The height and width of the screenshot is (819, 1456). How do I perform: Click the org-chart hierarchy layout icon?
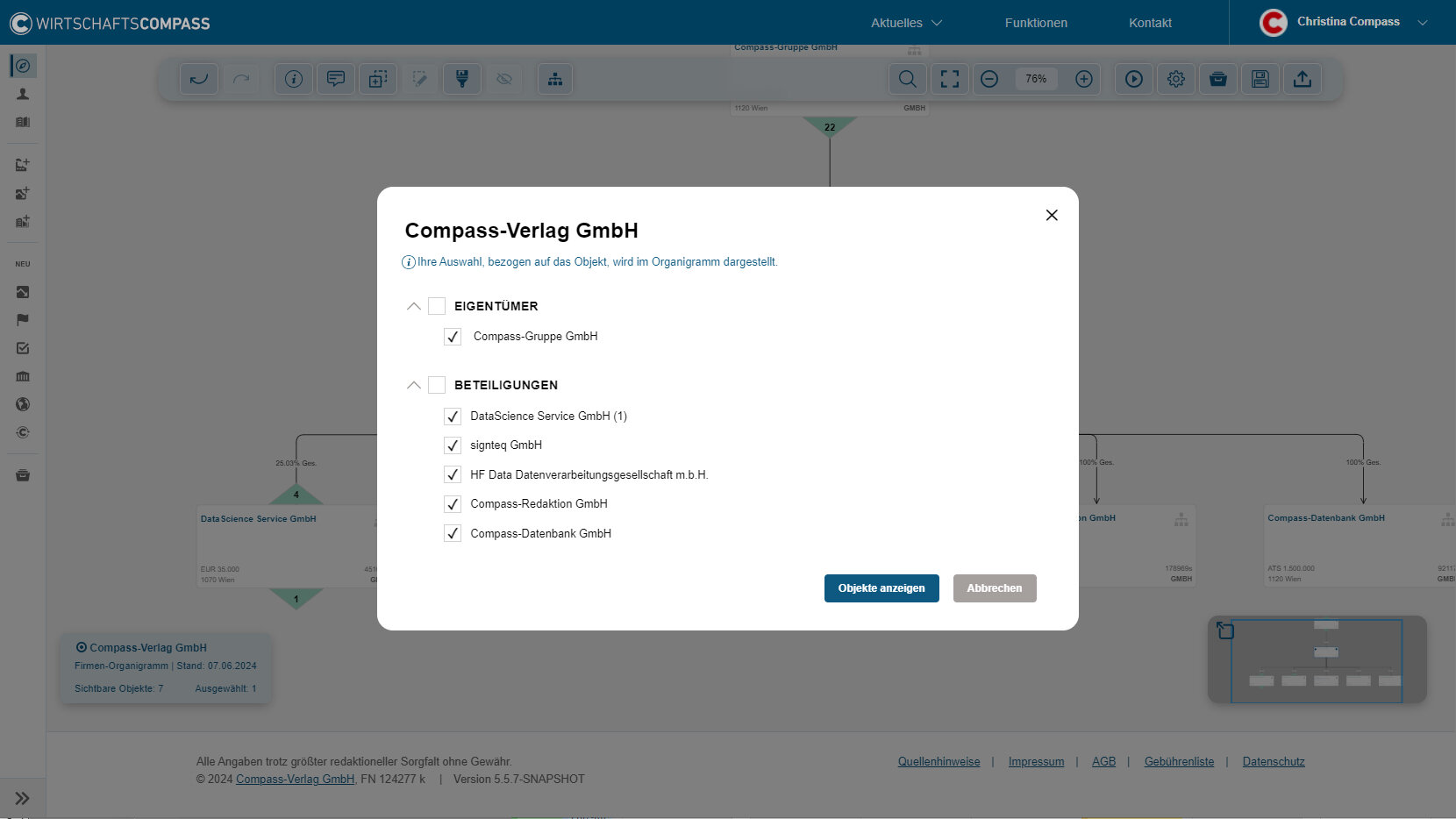[x=555, y=79]
